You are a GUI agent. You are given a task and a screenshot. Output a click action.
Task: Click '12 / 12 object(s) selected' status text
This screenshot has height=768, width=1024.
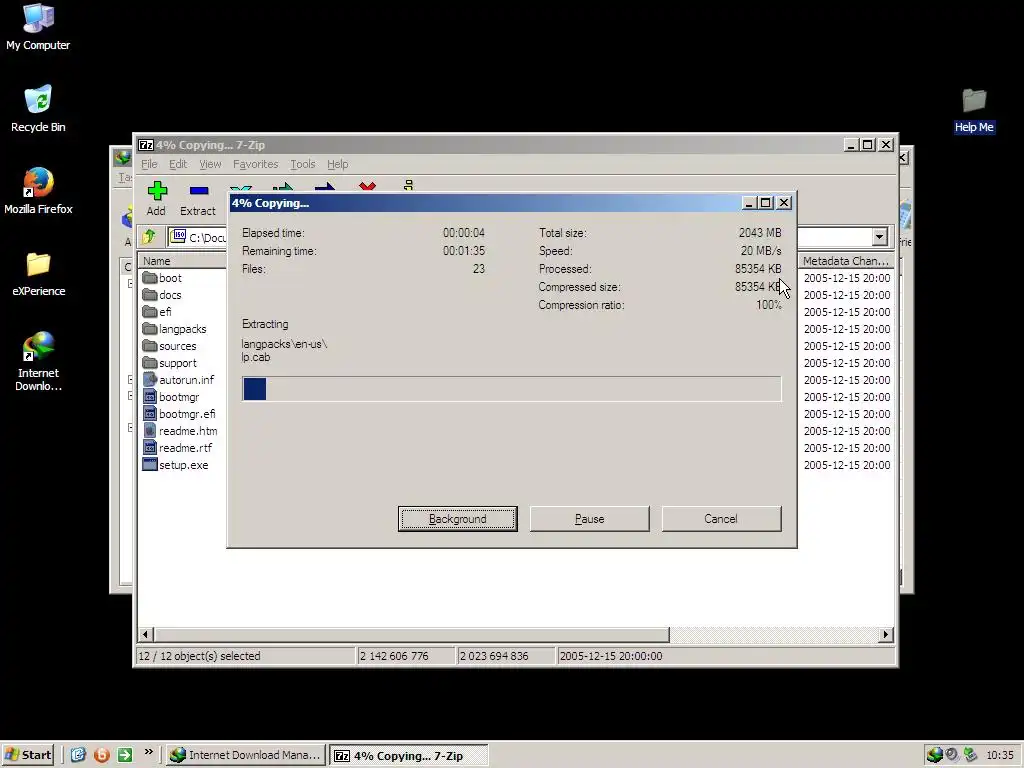pos(199,656)
